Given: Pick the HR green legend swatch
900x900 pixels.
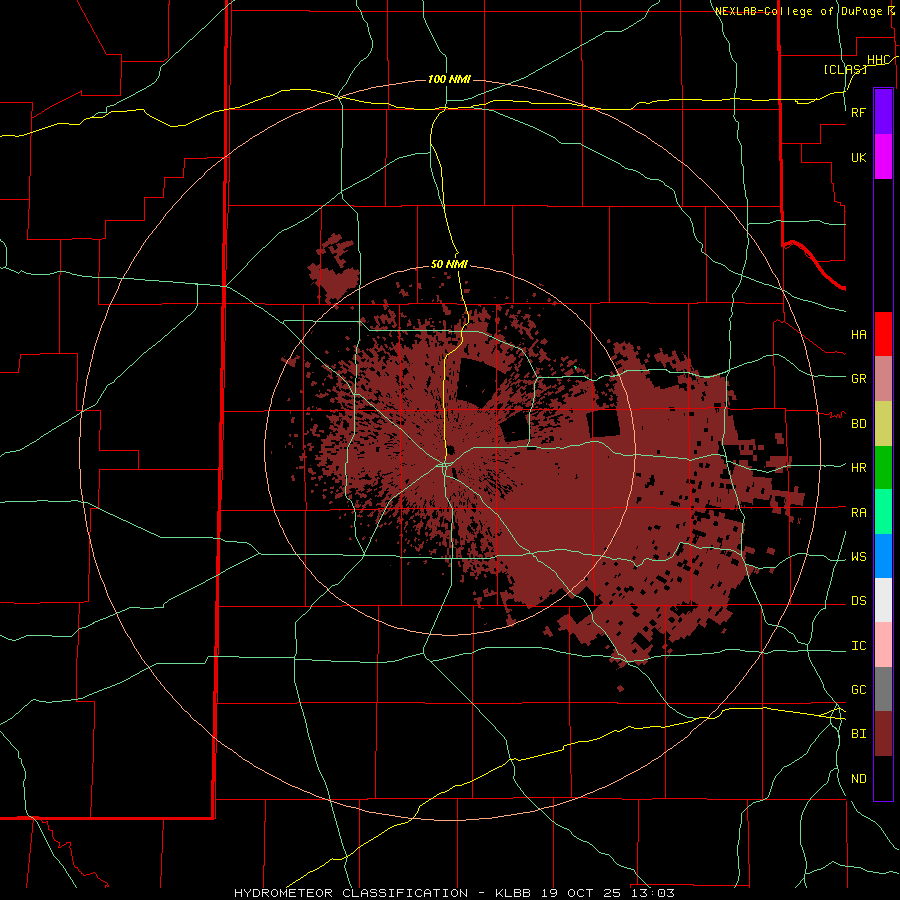Looking at the screenshot, I should click(883, 468).
